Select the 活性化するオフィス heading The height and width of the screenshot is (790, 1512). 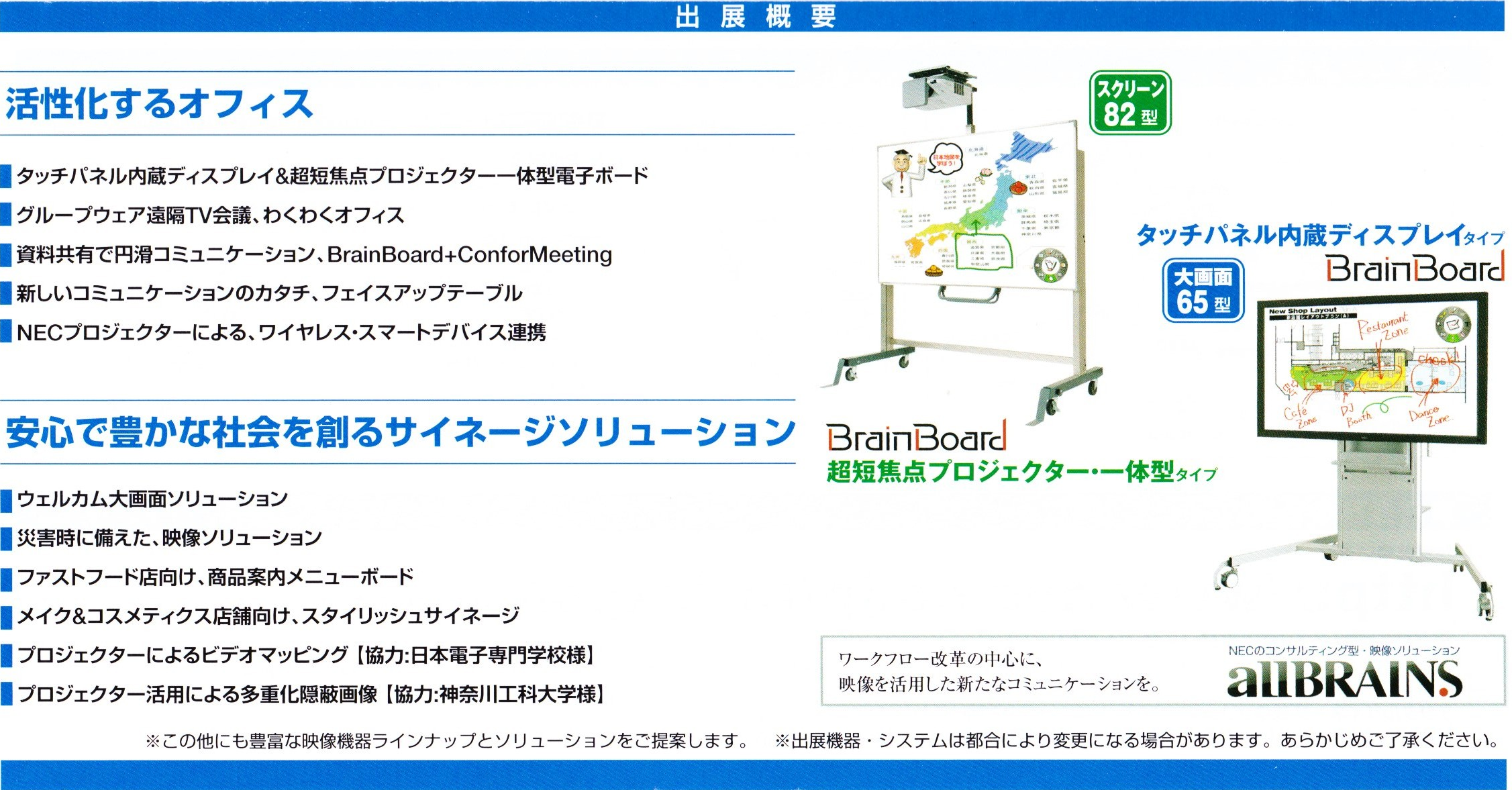click(160, 104)
